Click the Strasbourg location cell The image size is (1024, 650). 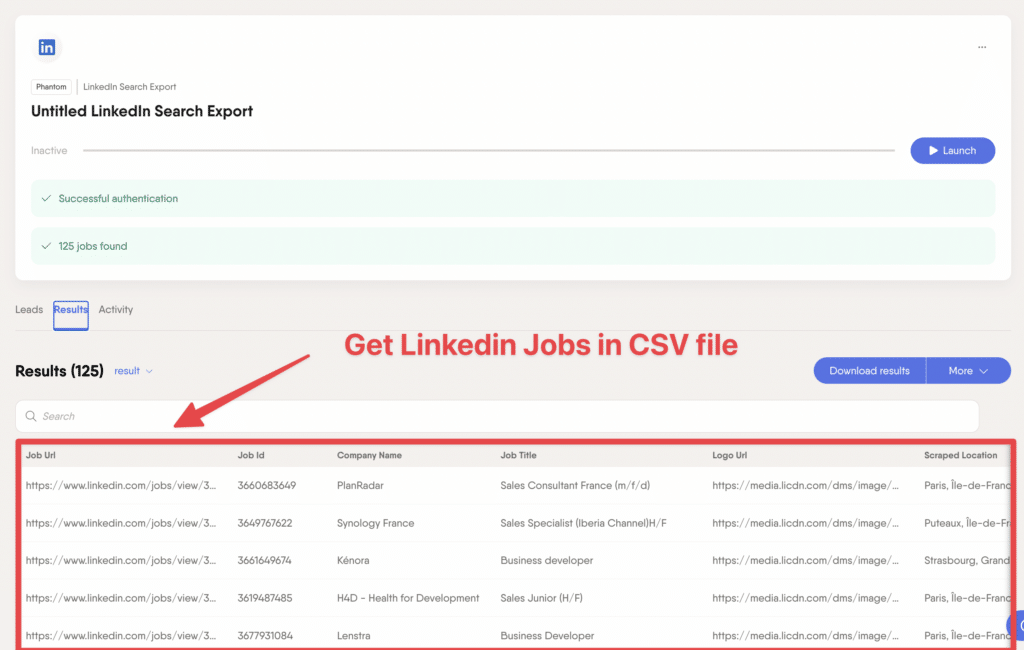tap(967, 561)
